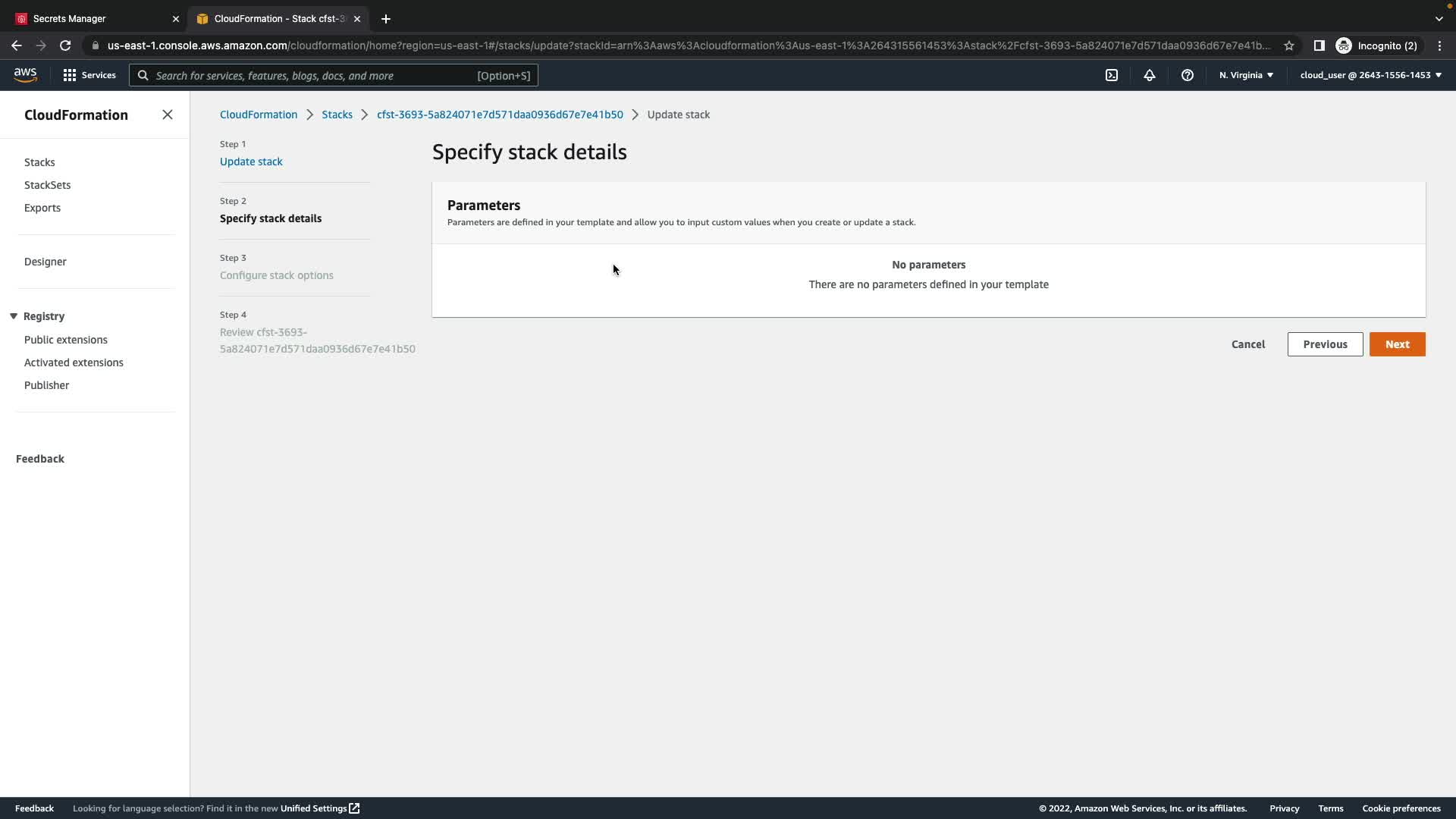Click the Previous button

(x=1324, y=344)
